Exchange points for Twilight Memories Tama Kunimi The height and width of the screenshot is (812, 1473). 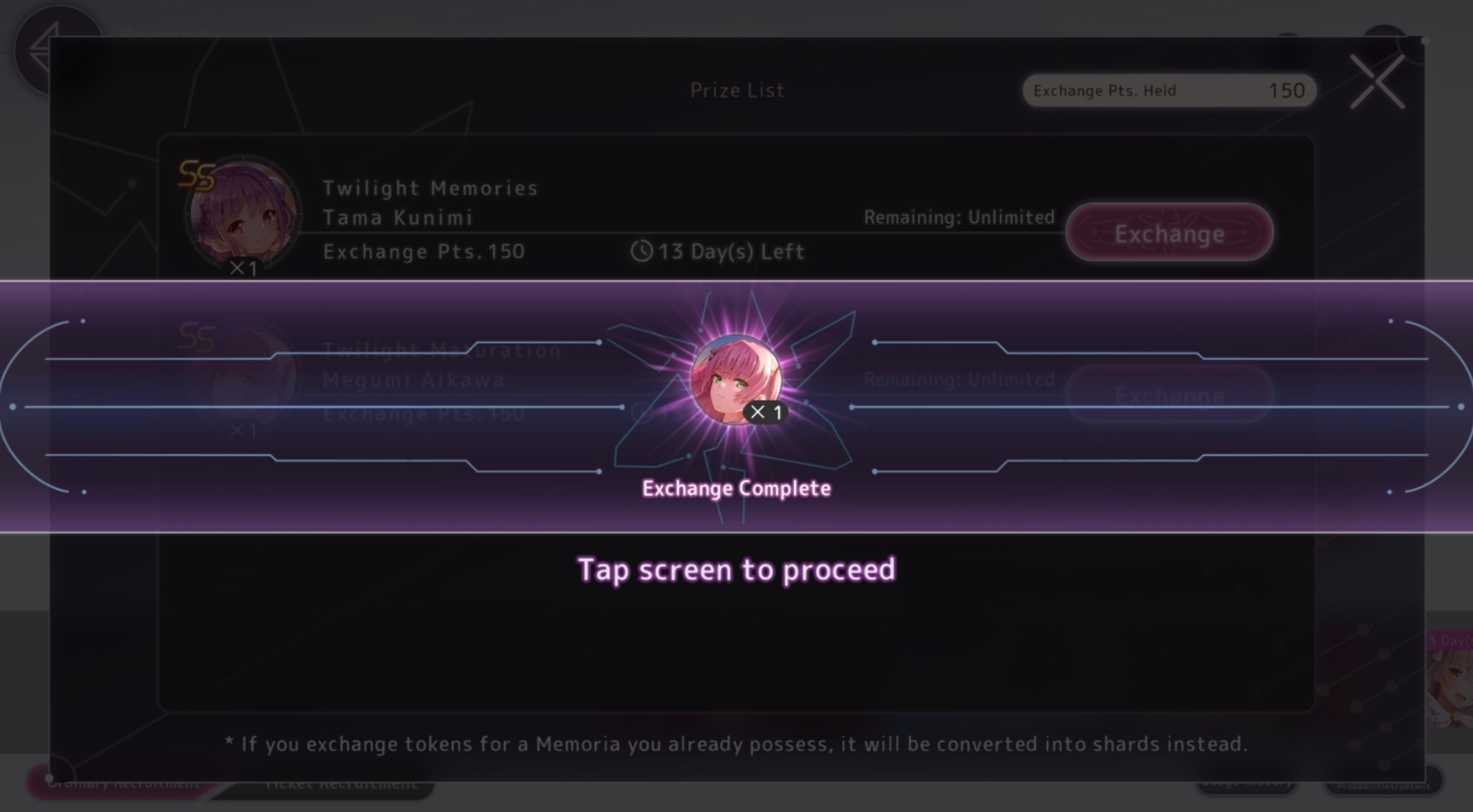pyautogui.click(x=1169, y=233)
